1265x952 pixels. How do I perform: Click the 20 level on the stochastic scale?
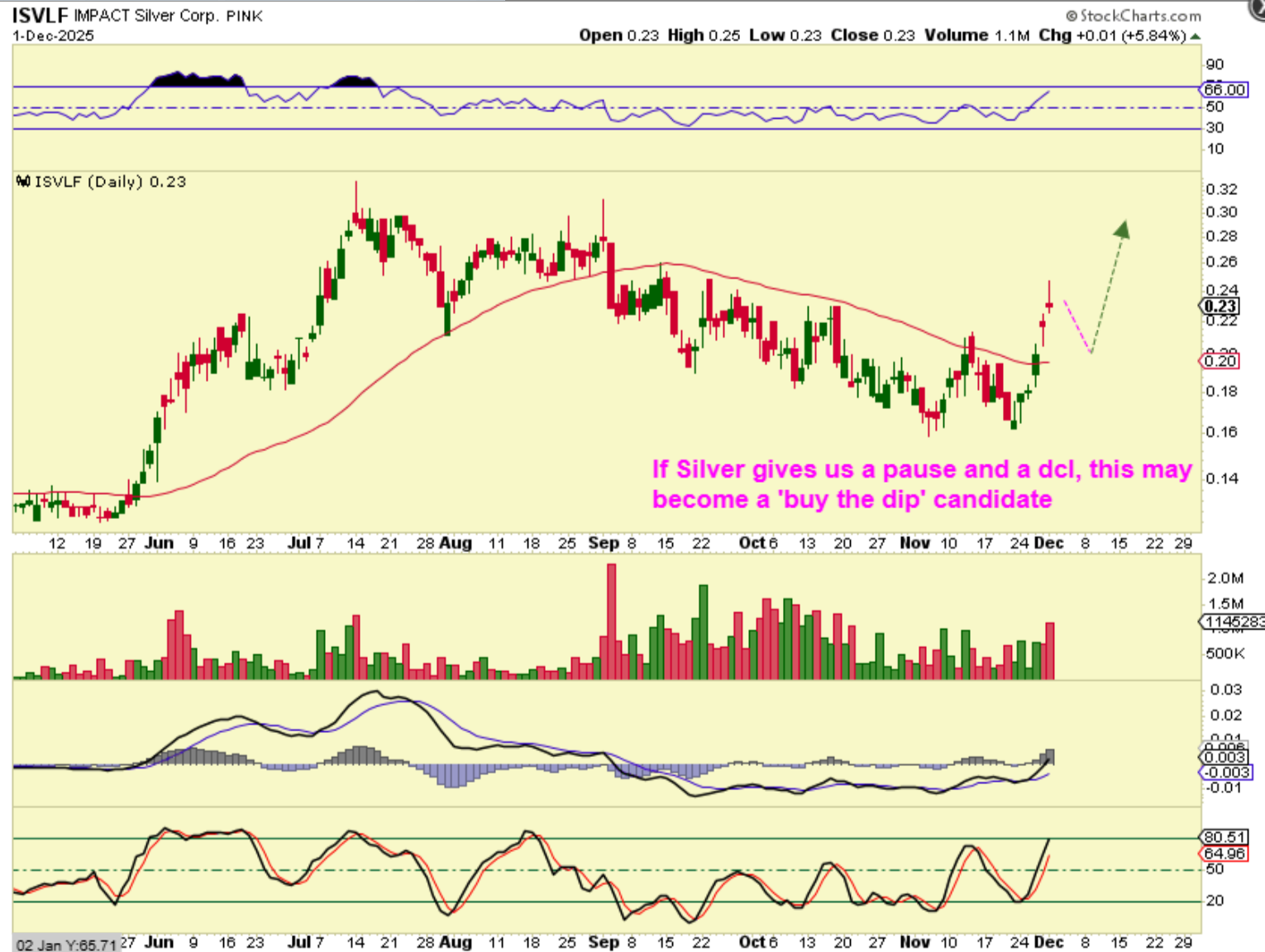click(1215, 901)
